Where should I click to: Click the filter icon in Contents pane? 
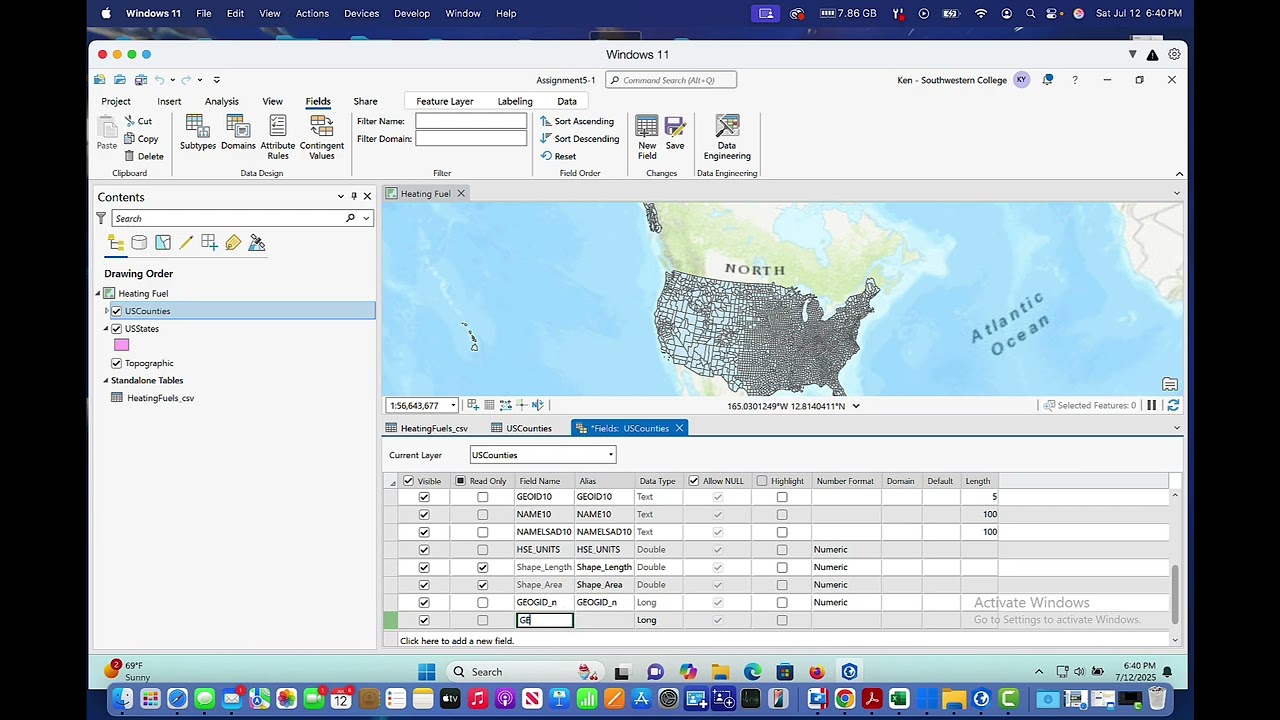[x=101, y=218]
